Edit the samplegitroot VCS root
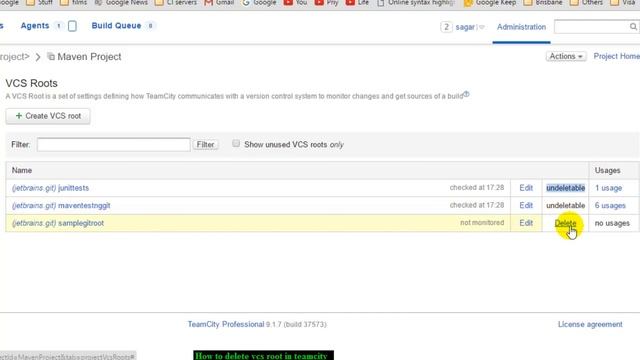 (526, 223)
